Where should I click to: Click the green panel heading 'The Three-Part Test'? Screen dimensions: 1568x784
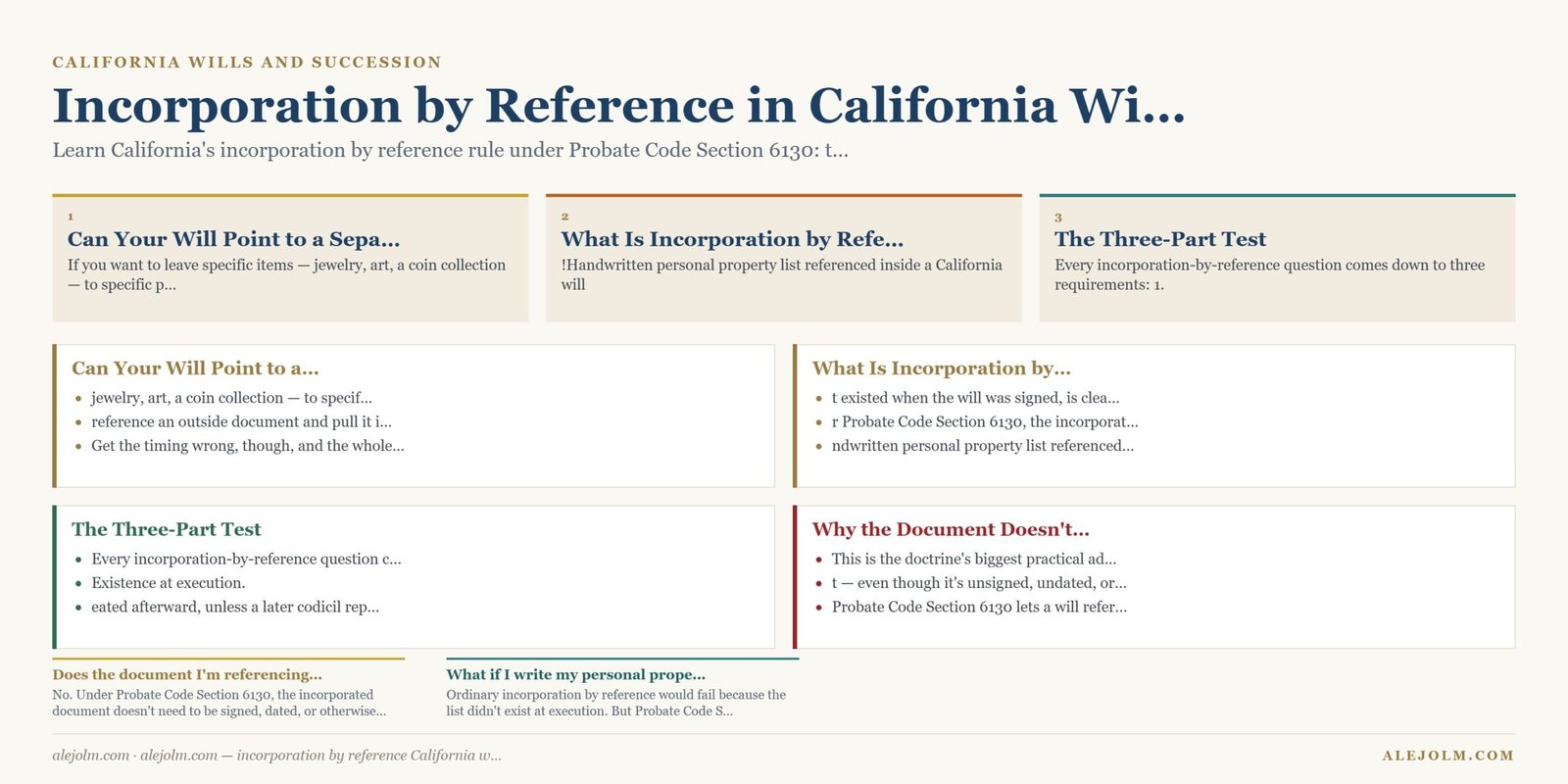[167, 529]
